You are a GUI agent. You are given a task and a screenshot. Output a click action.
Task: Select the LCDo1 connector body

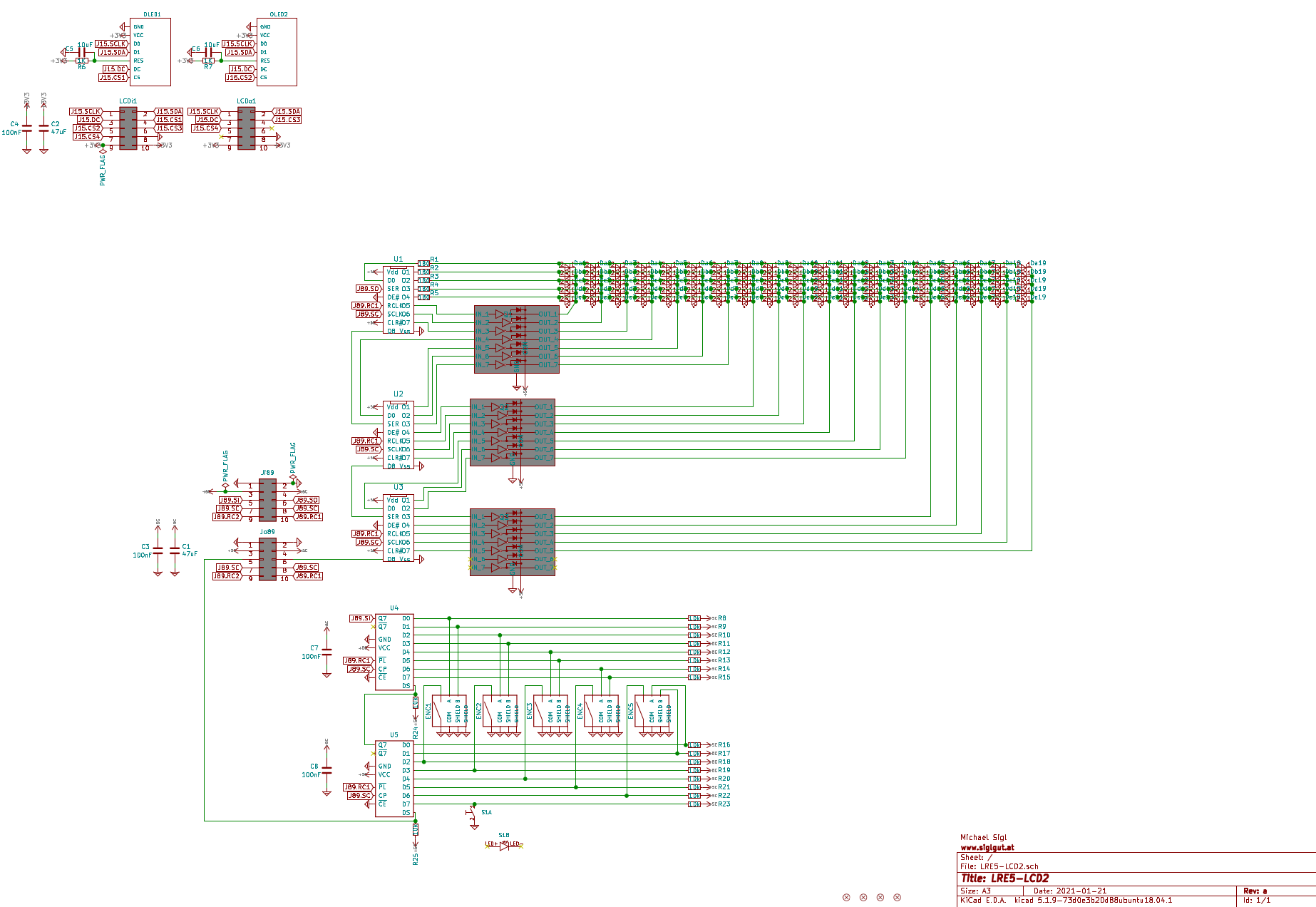point(246,129)
